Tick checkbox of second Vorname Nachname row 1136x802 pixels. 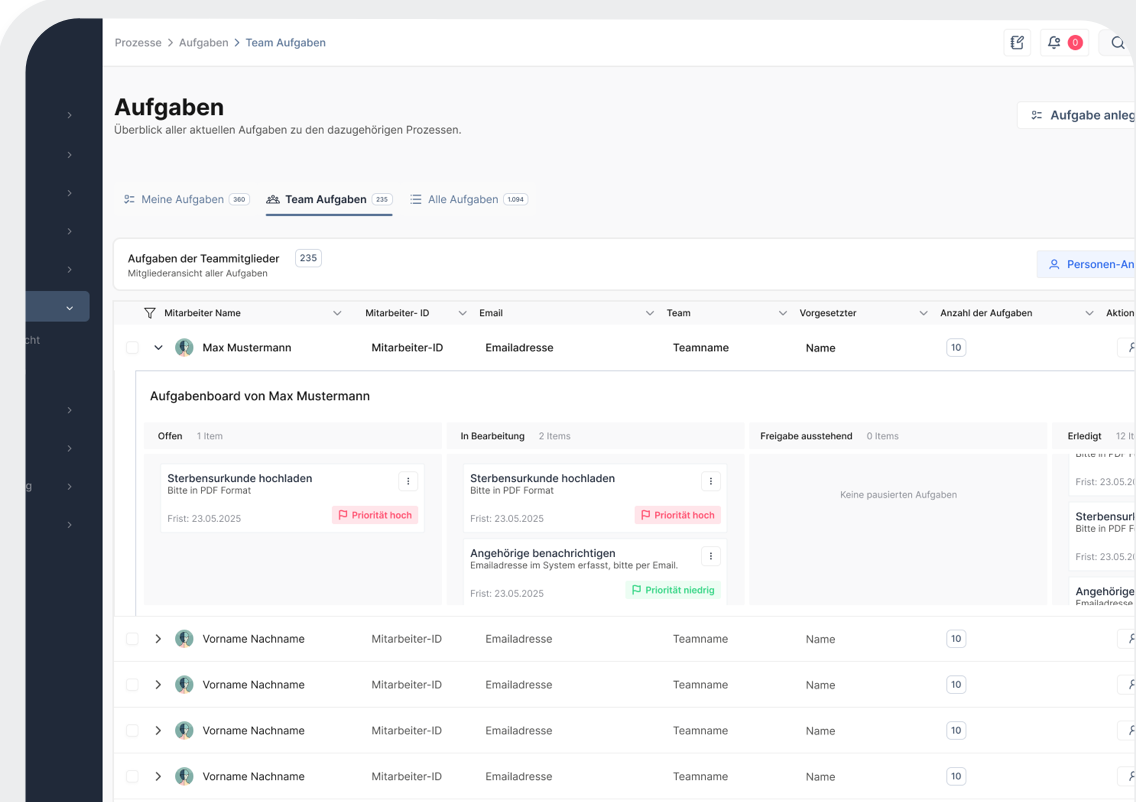[132, 685]
